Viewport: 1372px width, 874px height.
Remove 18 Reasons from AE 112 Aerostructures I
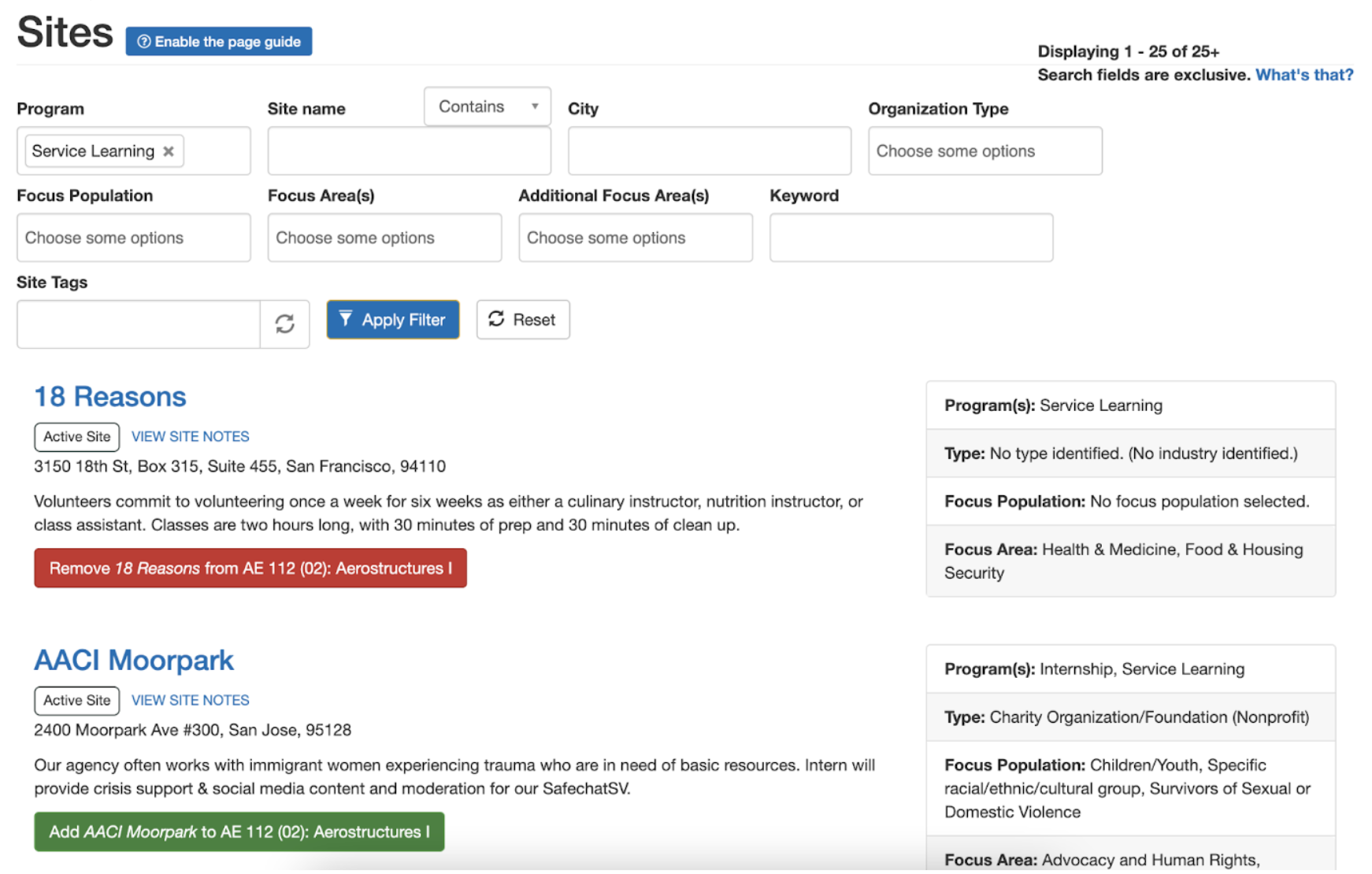(250, 568)
